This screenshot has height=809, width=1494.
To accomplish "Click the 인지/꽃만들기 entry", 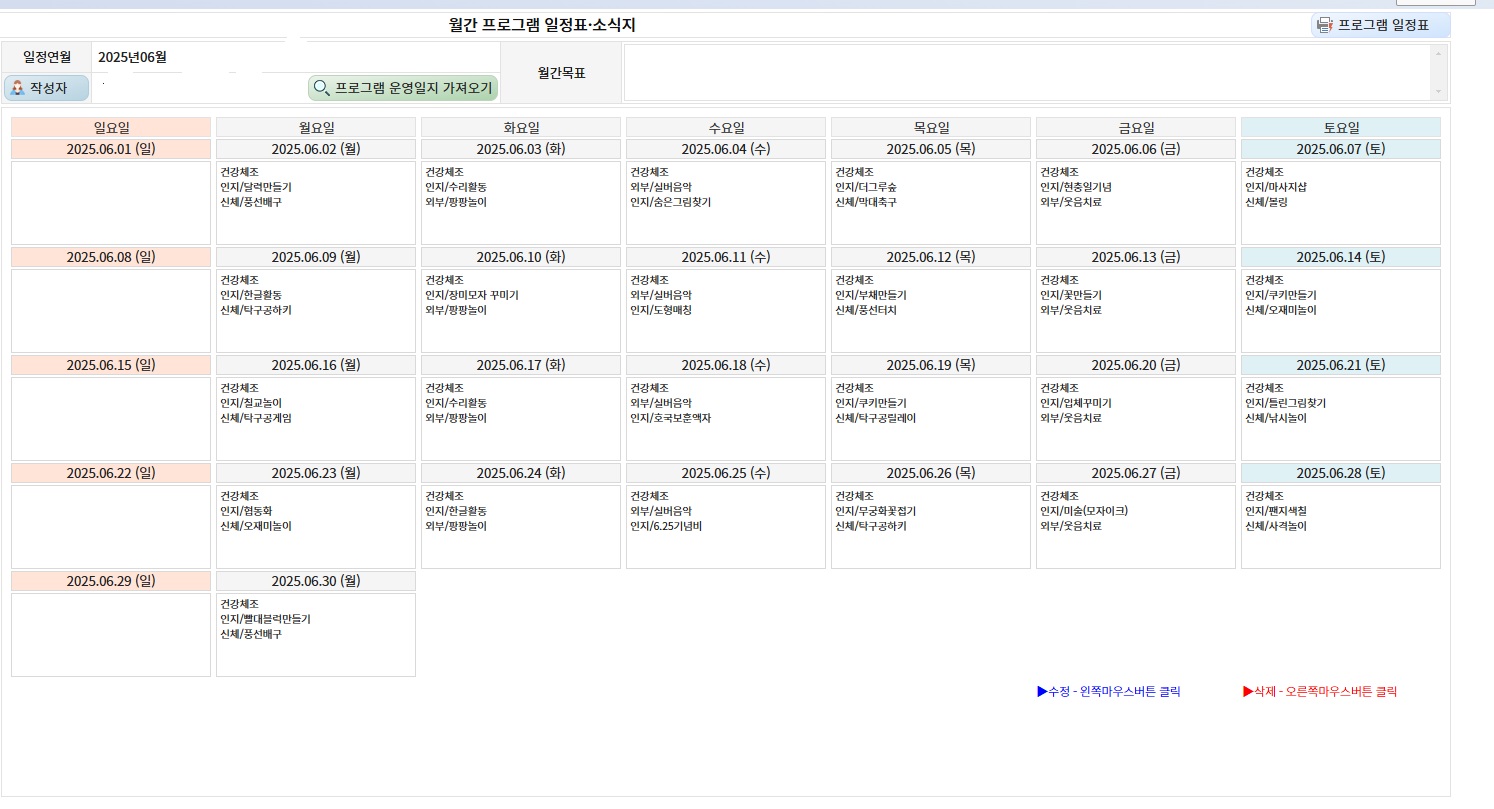I will coord(1071,295).
